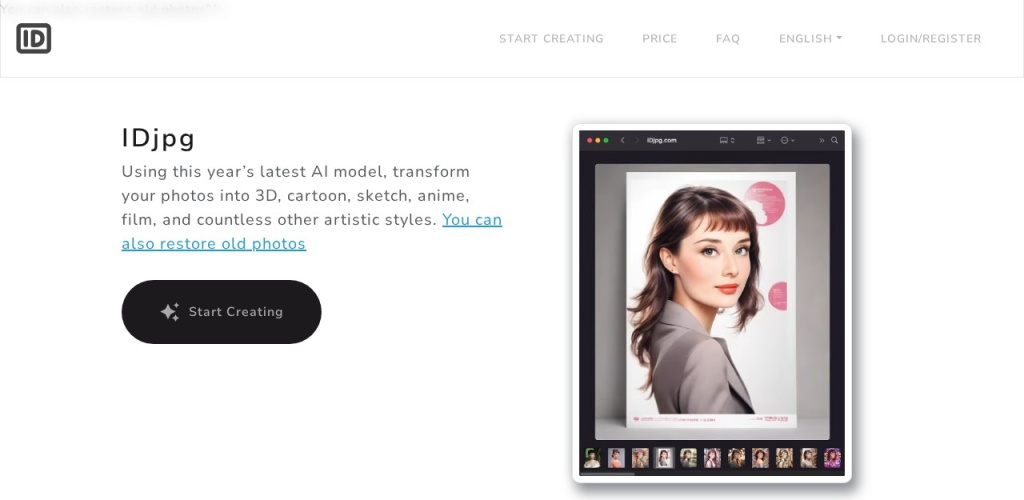Choose the purple-toned filmstrip thumbnail
The image size is (1024, 500).
point(832,458)
